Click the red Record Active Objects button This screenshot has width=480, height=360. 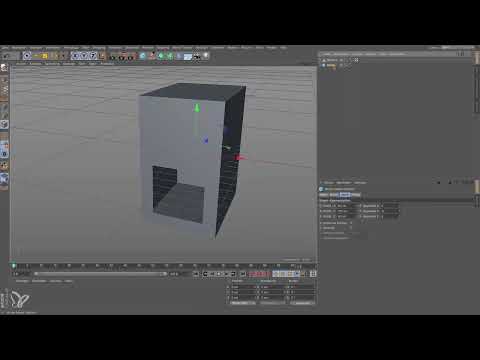coord(251,274)
